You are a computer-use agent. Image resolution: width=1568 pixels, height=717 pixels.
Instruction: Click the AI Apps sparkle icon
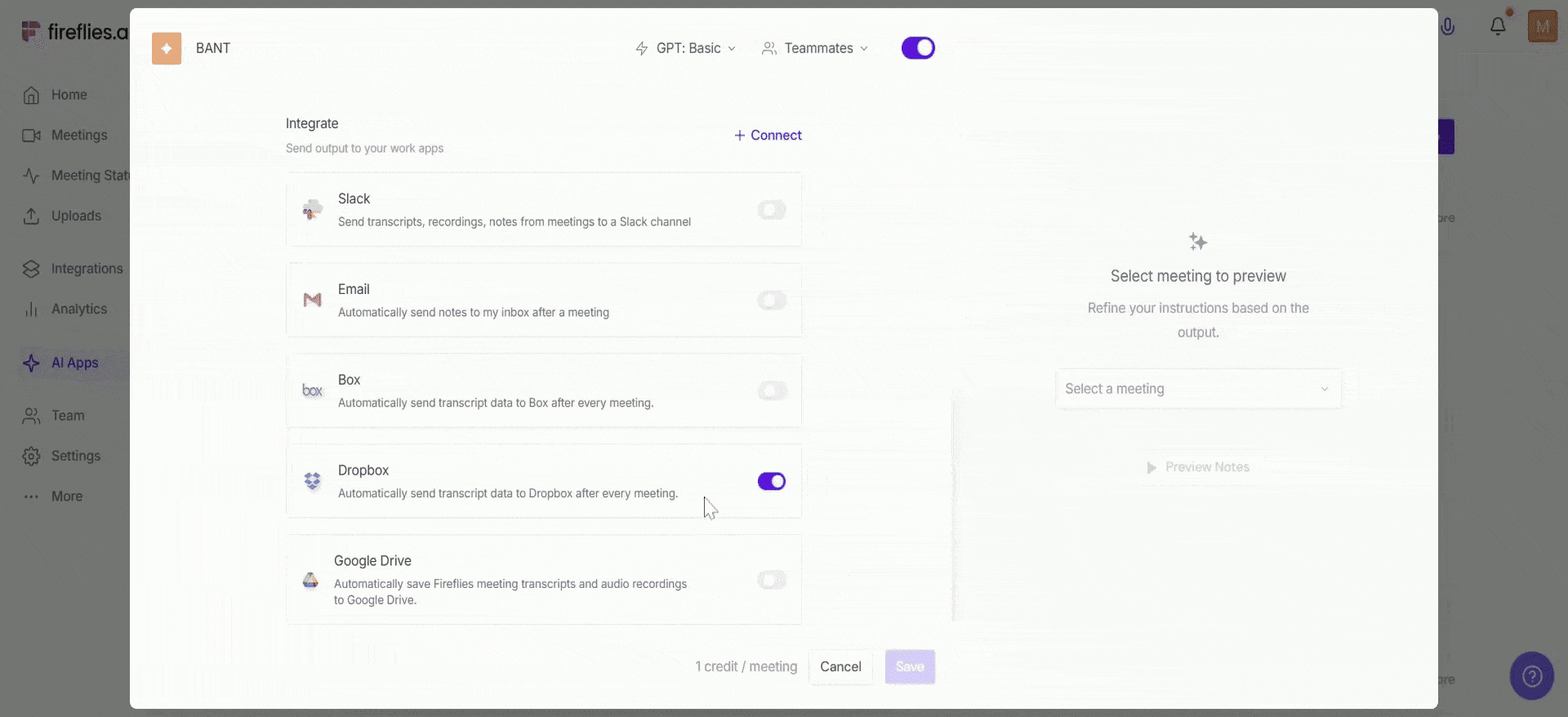[x=31, y=363]
